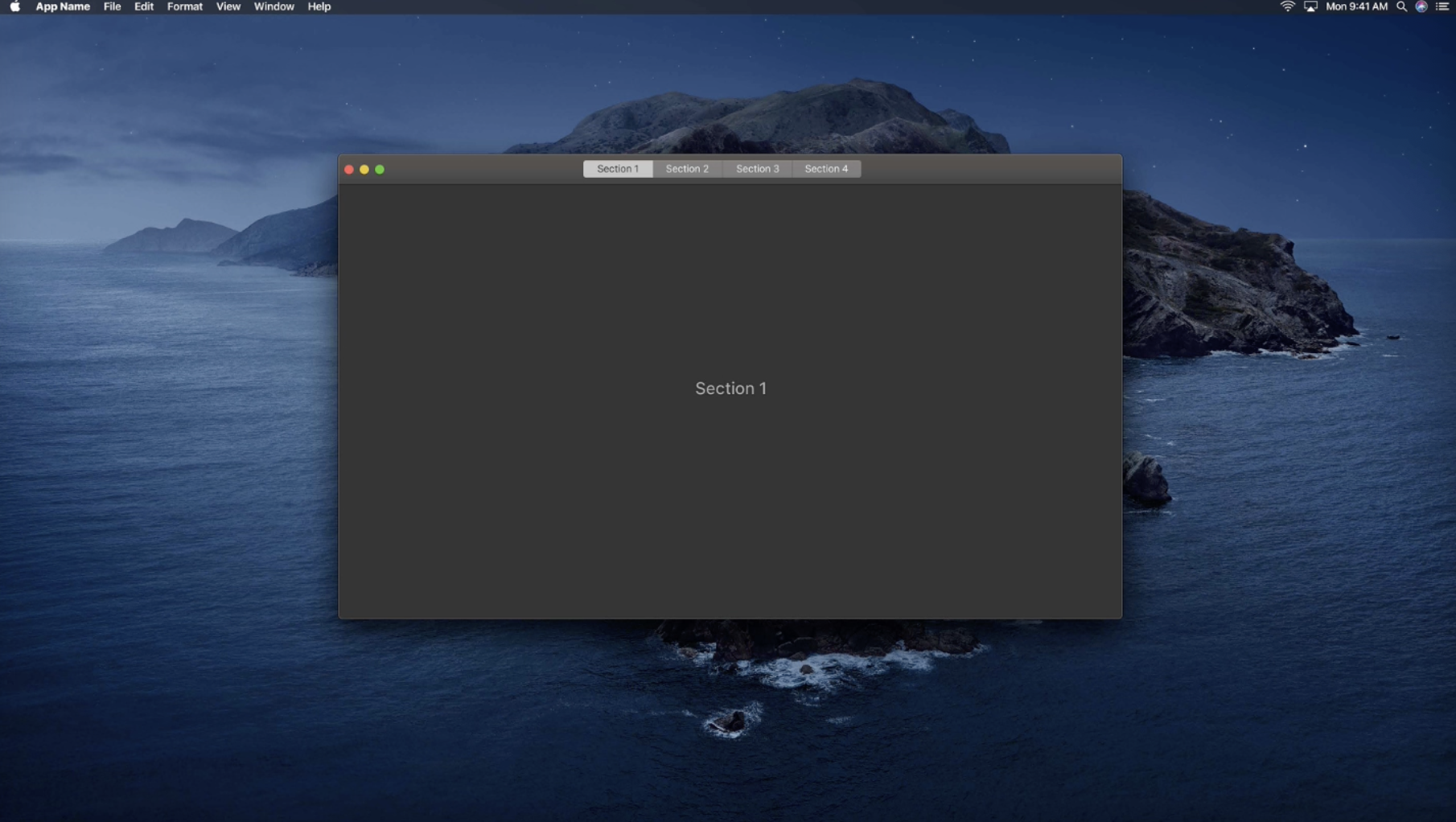The width and height of the screenshot is (1456, 822).
Task: Select the Section 1 segment
Action: [617, 169]
